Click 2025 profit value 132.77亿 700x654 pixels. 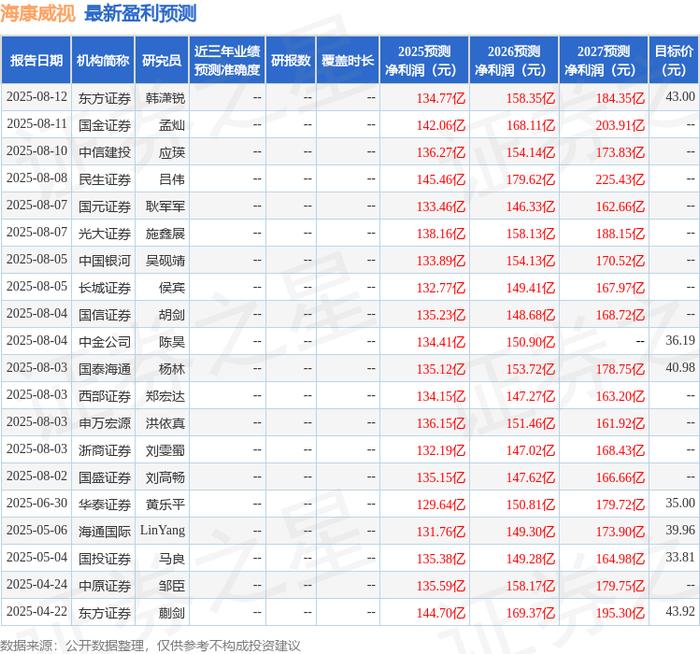[441, 288]
